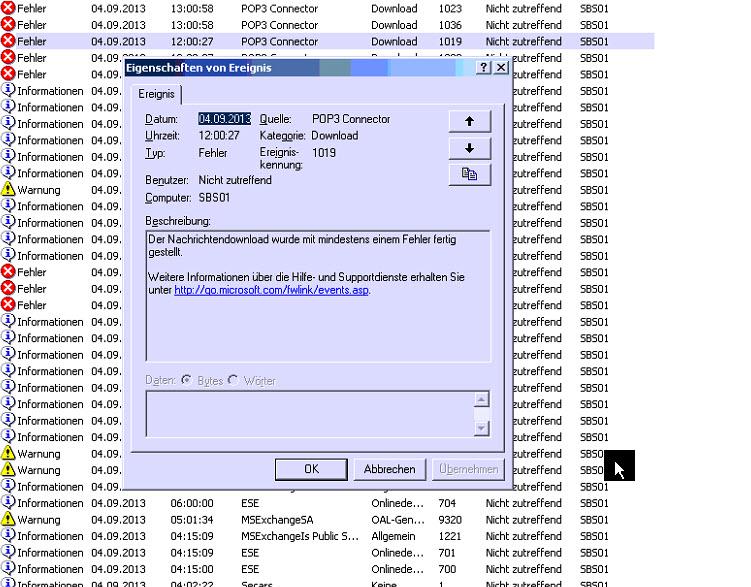Click info icon of MSExchangeIs Public S... row

(8, 536)
